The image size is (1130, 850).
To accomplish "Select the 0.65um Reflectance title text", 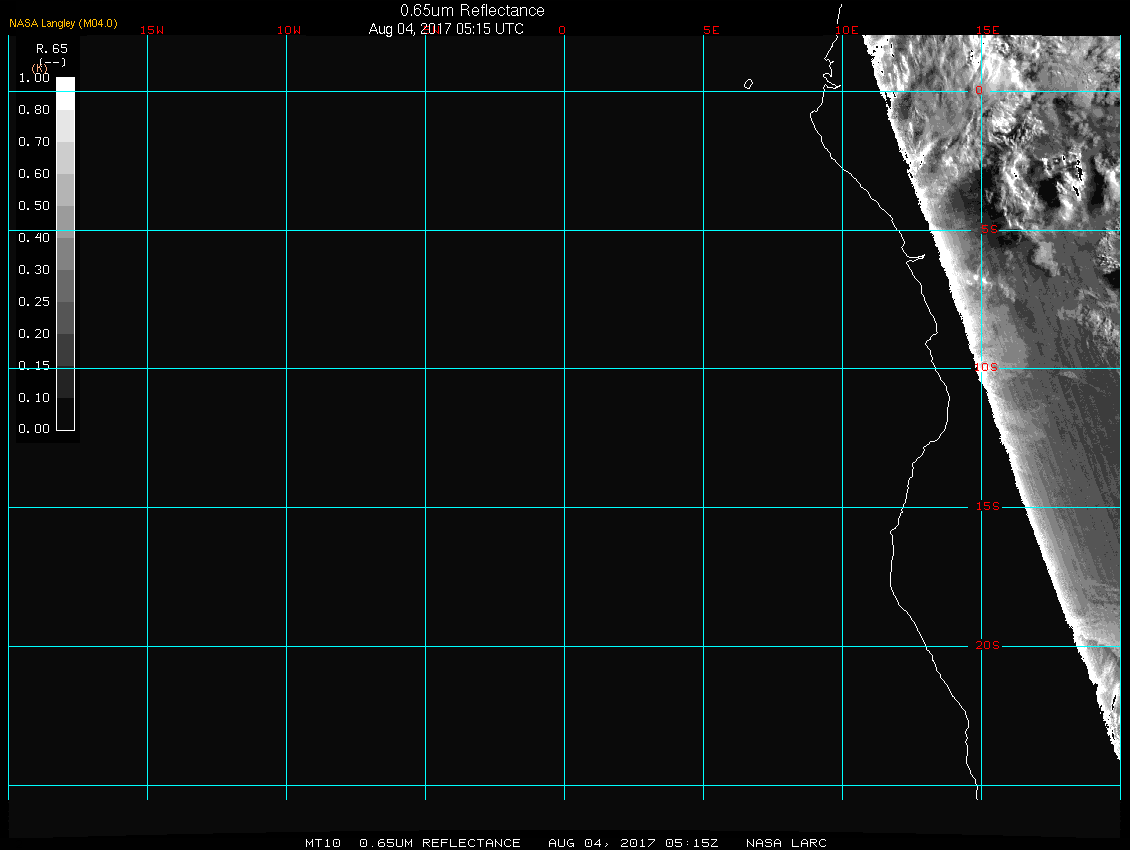I will (472, 10).
